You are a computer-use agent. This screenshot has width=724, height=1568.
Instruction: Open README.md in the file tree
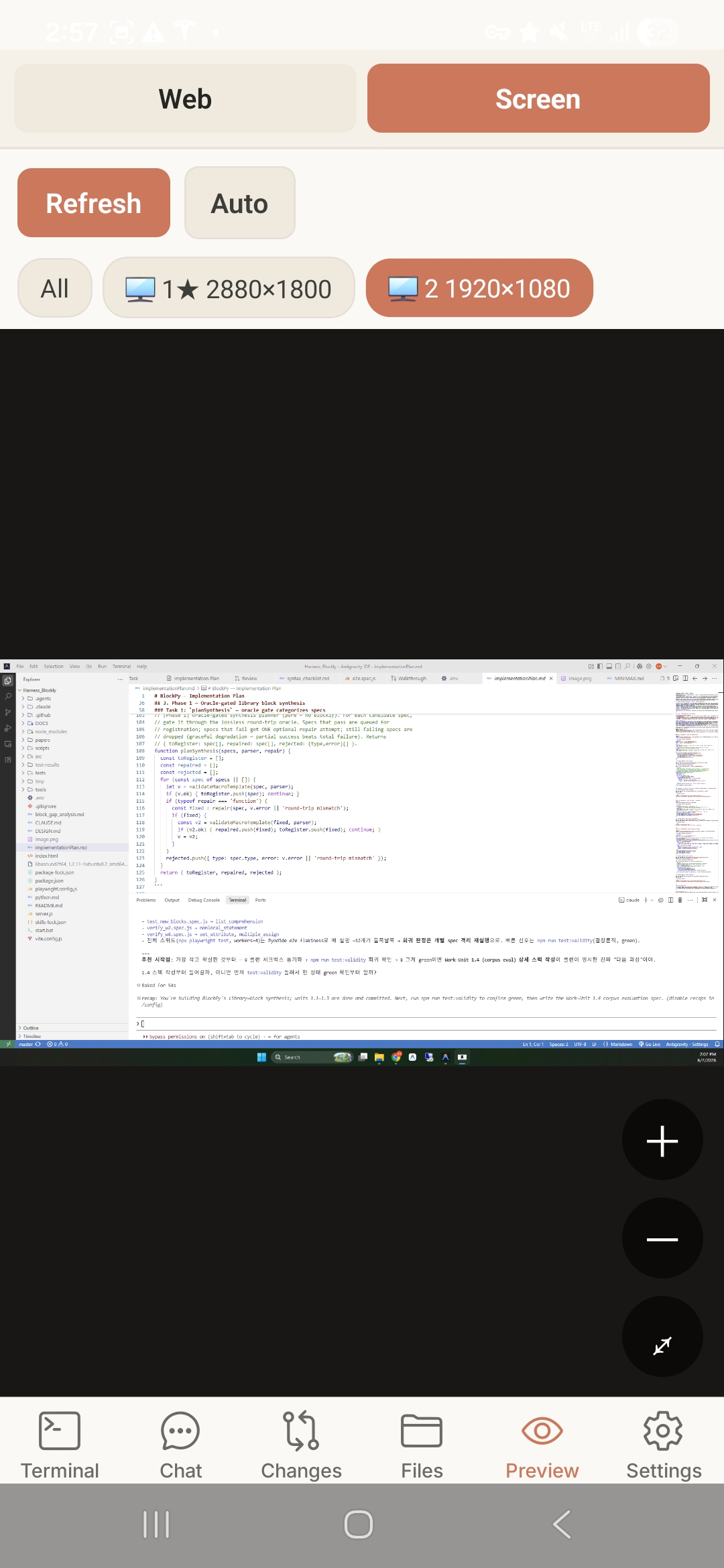coord(72,905)
